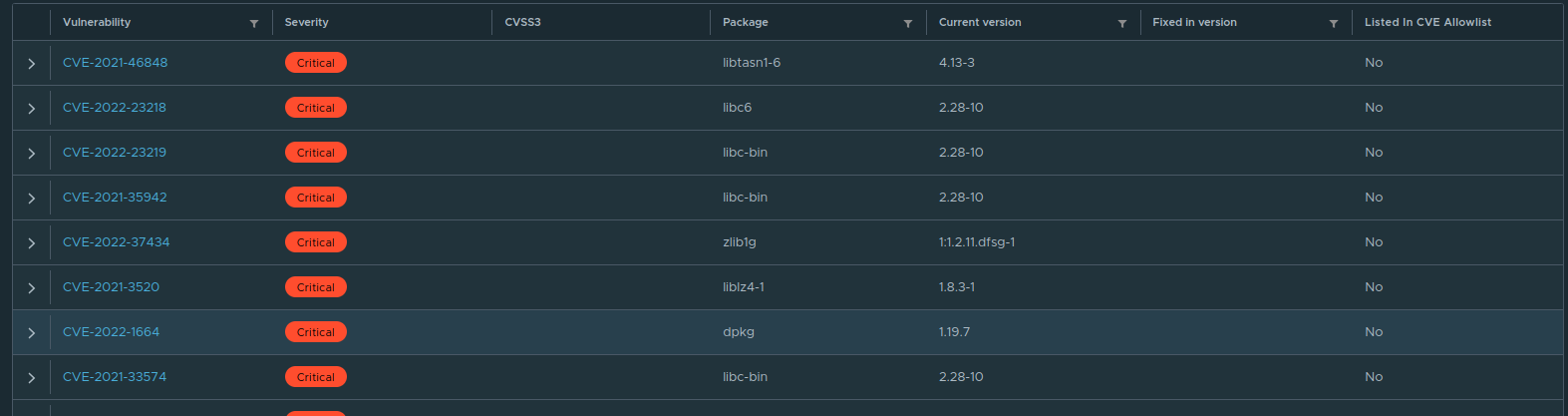Filter by Current version column
This screenshot has width=1568, height=416.
pyautogui.click(x=1122, y=24)
